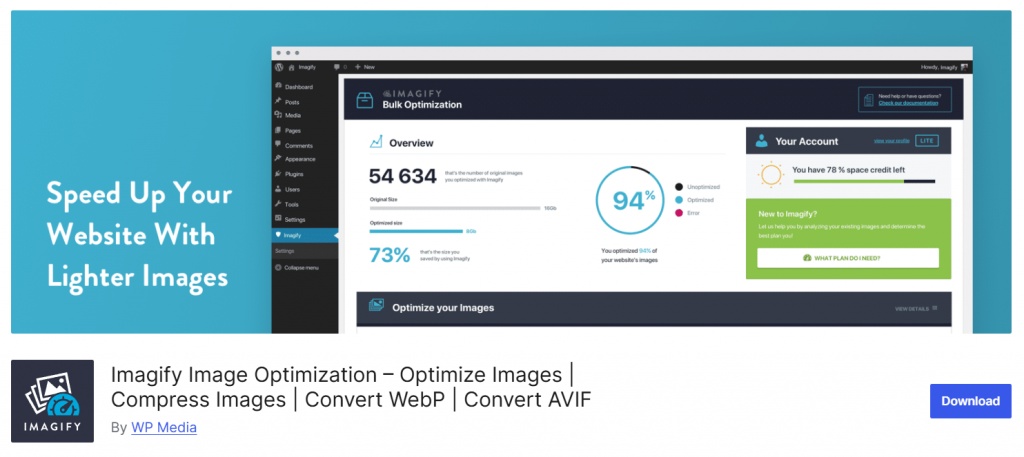
Task: Click the home icon beside Imagify site name
Action: 291,67
